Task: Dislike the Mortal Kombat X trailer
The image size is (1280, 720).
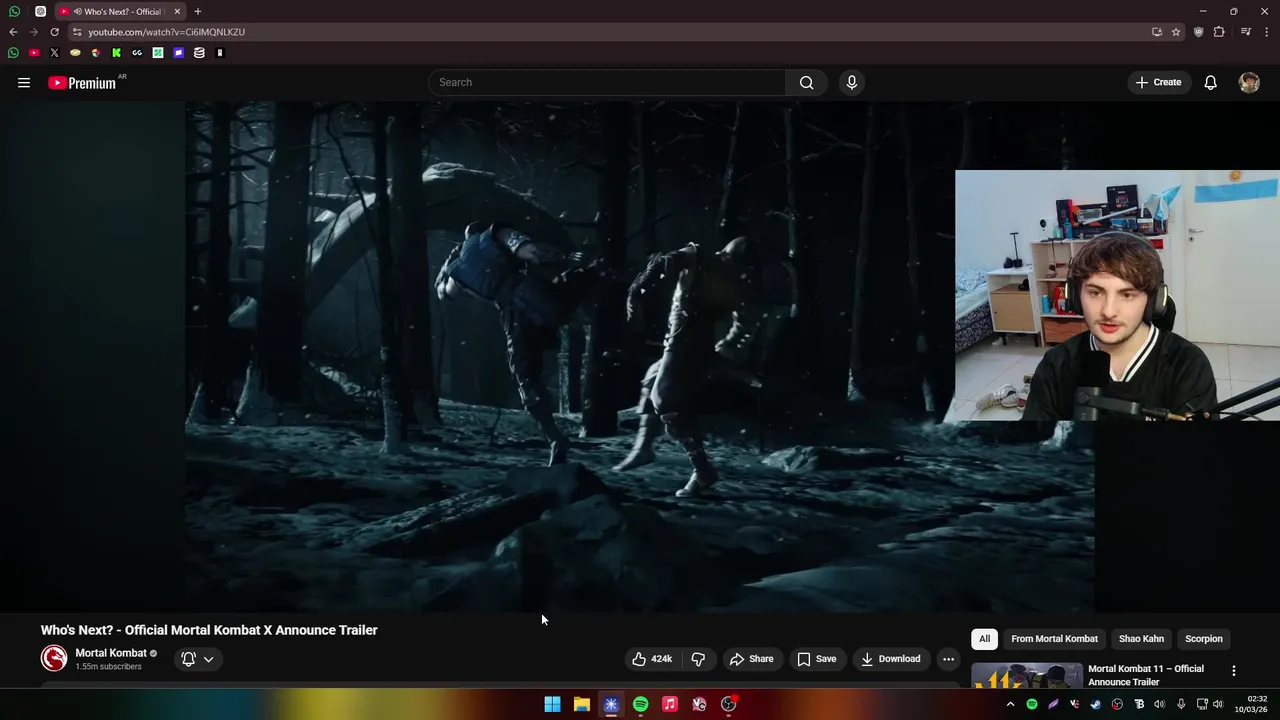Action: [698, 659]
